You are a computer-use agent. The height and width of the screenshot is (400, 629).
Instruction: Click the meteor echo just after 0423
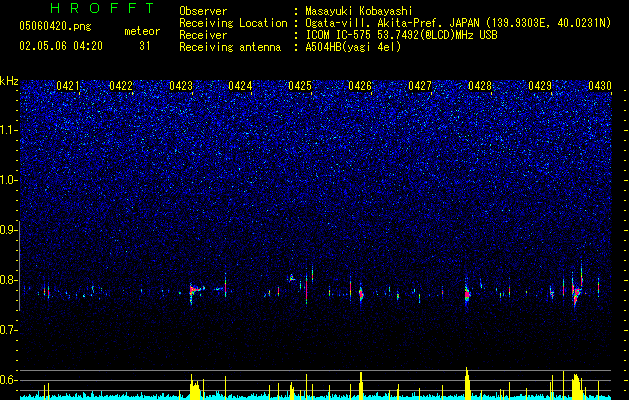point(195,291)
